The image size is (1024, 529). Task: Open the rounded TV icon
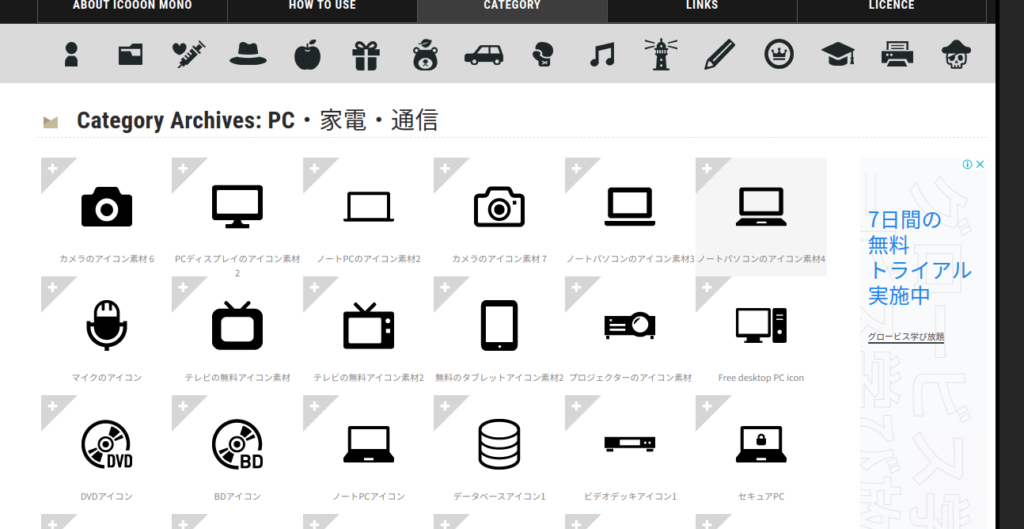[x=238, y=325]
